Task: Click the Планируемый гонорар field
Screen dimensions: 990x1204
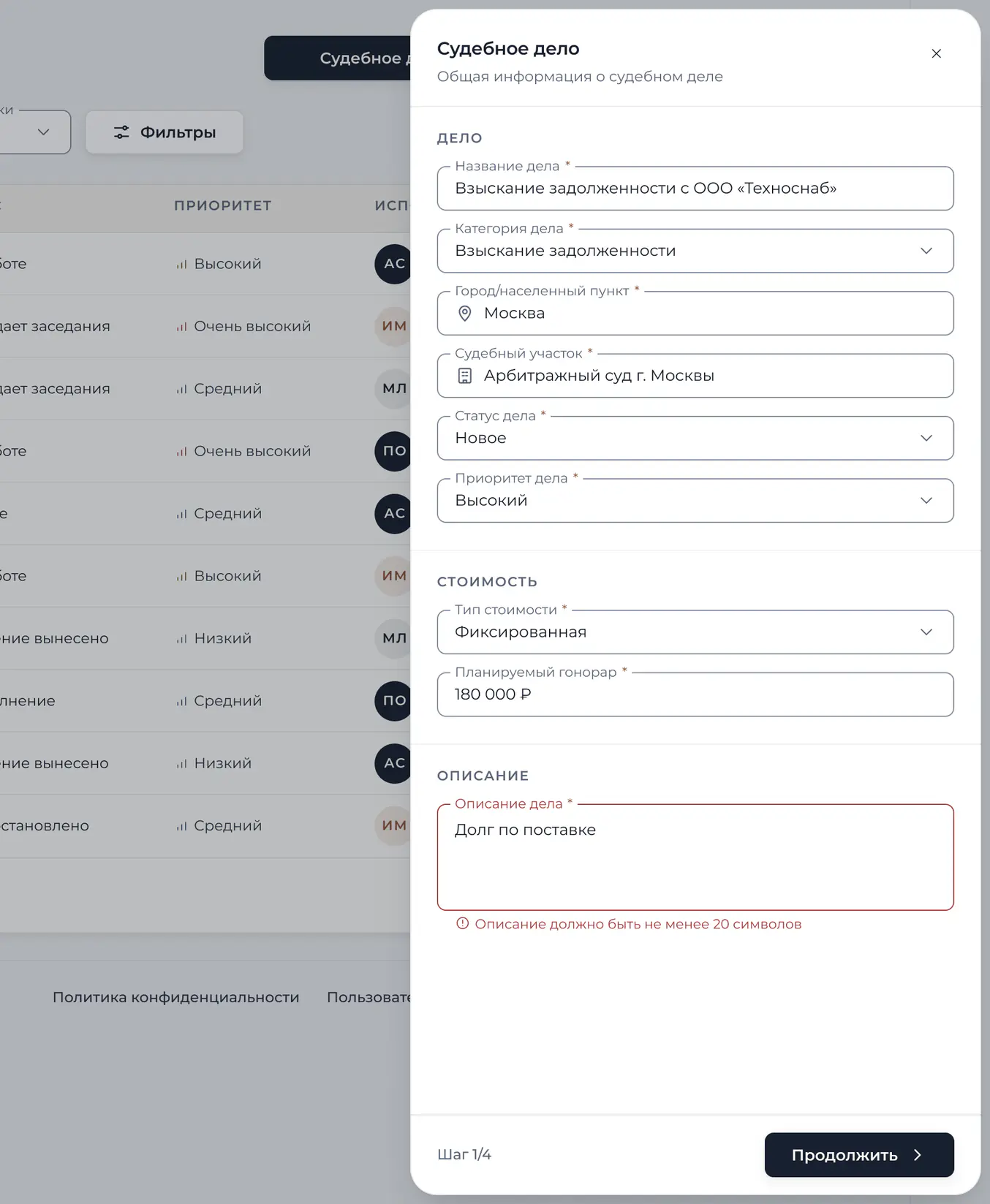Action: pos(695,694)
